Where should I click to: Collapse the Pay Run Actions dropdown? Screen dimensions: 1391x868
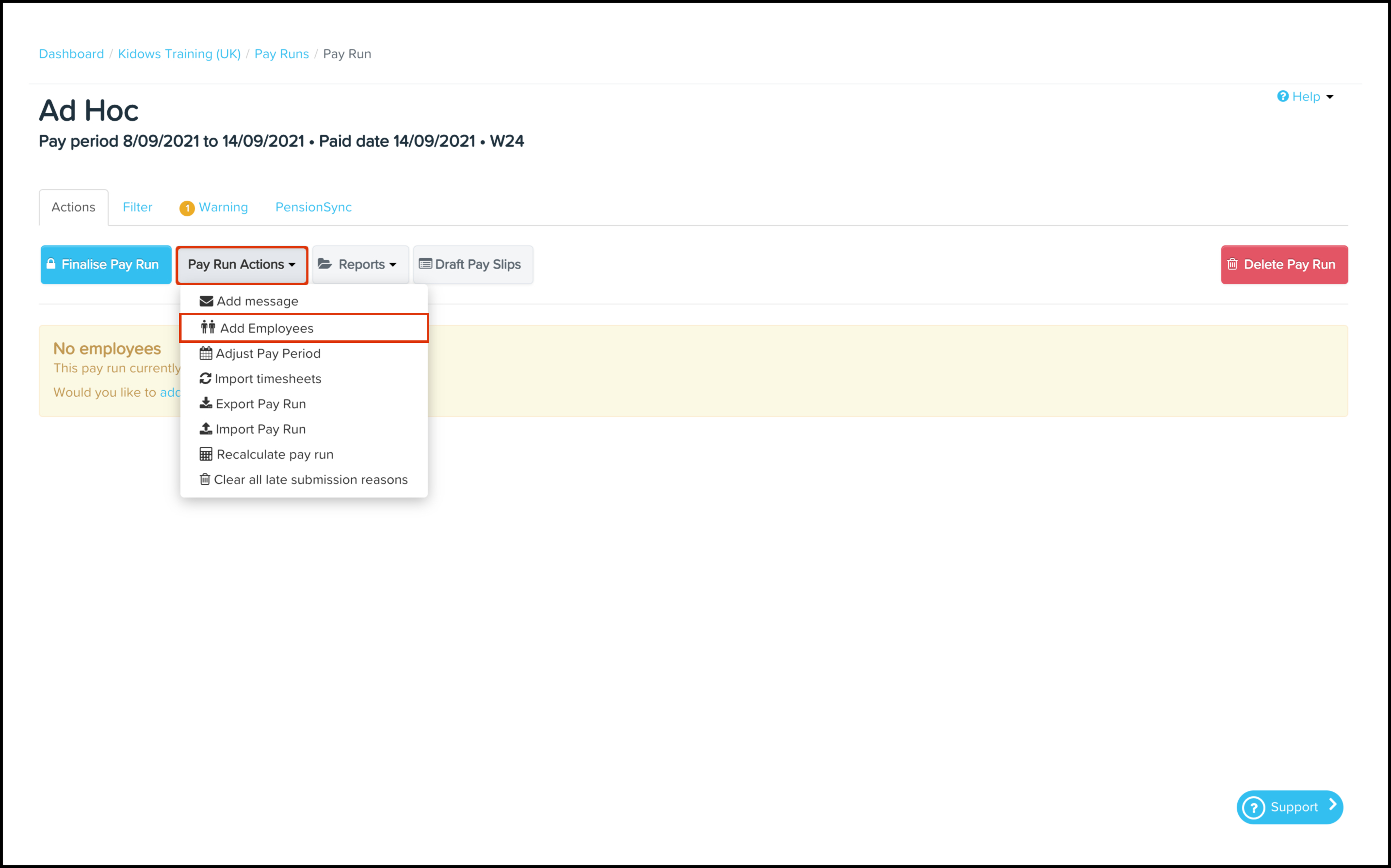[242, 265]
